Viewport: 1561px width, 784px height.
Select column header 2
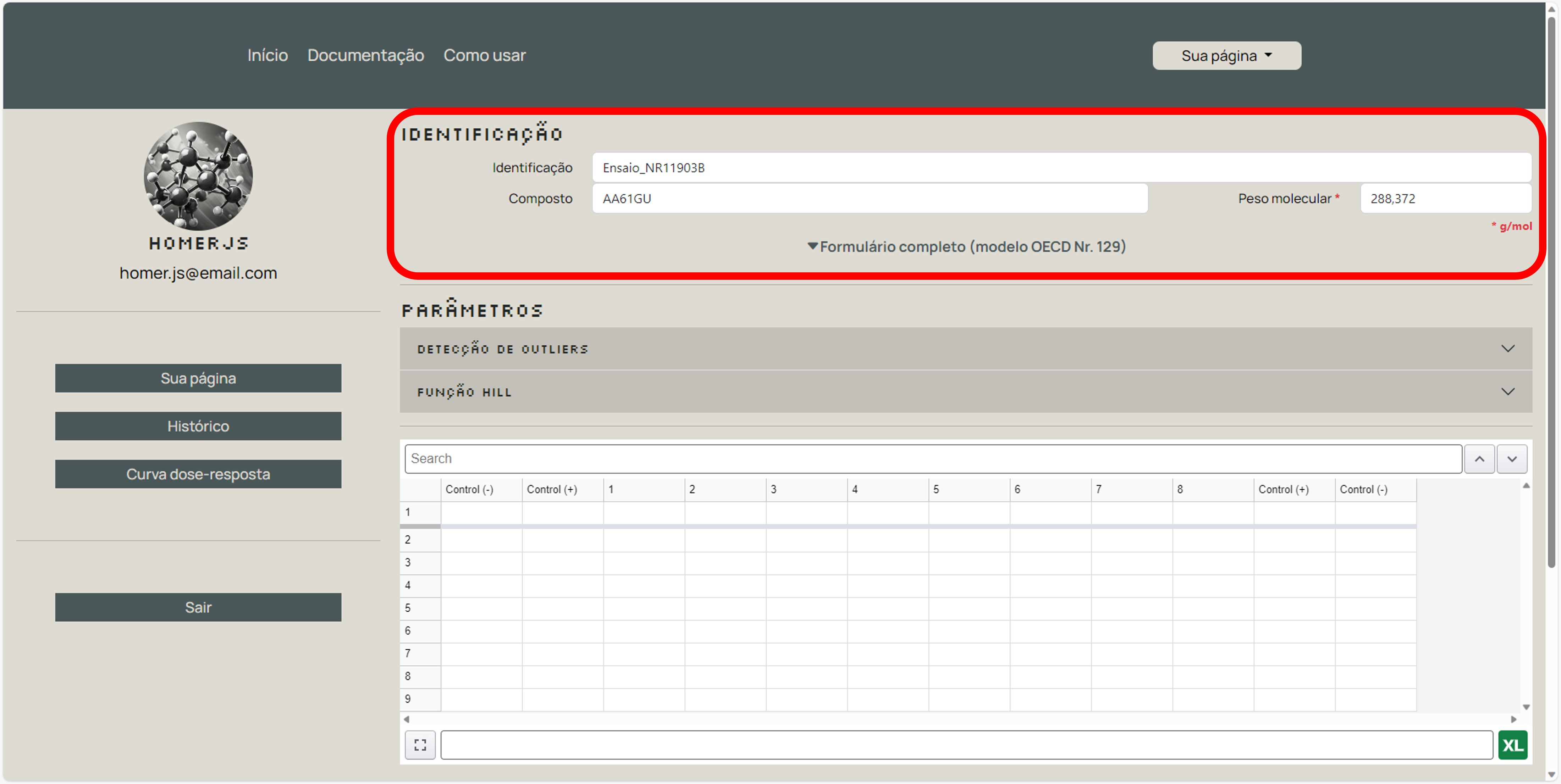726,490
